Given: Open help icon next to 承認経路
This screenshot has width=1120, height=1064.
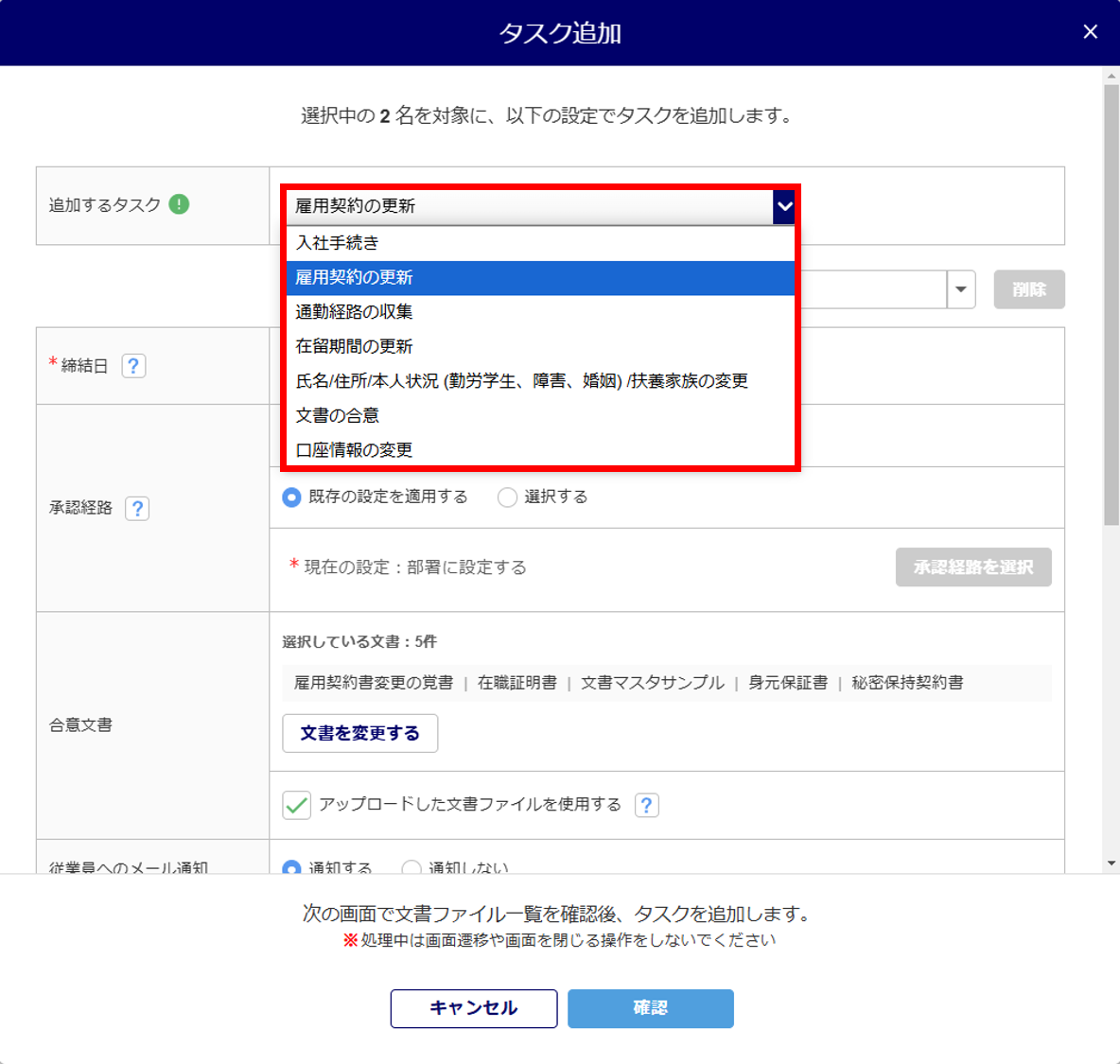Looking at the screenshot, I should [x=137, y=509].
